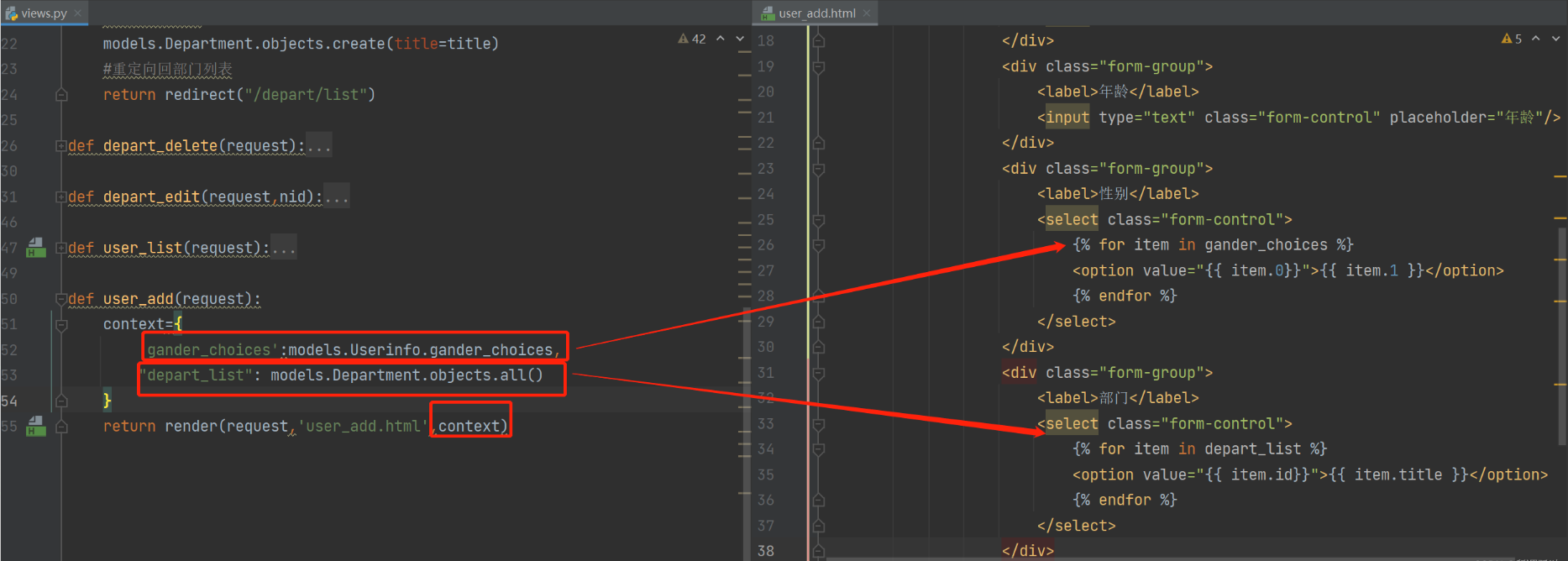1568x561 pixels.
Task: Click '{% for item in depart_list %}' line
Action: (x=1199, y=449)
